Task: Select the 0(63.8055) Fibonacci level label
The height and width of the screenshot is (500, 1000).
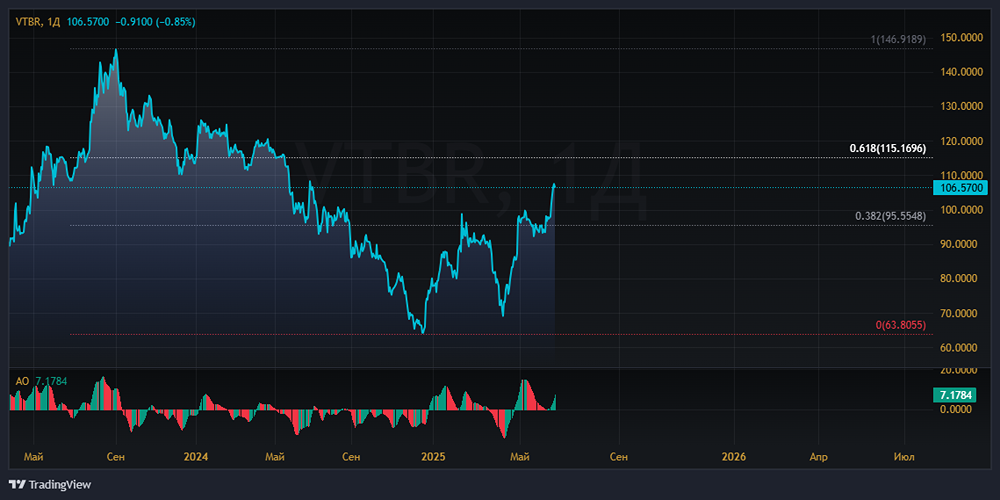Action: pyautogui.click(x=901, y=325)
